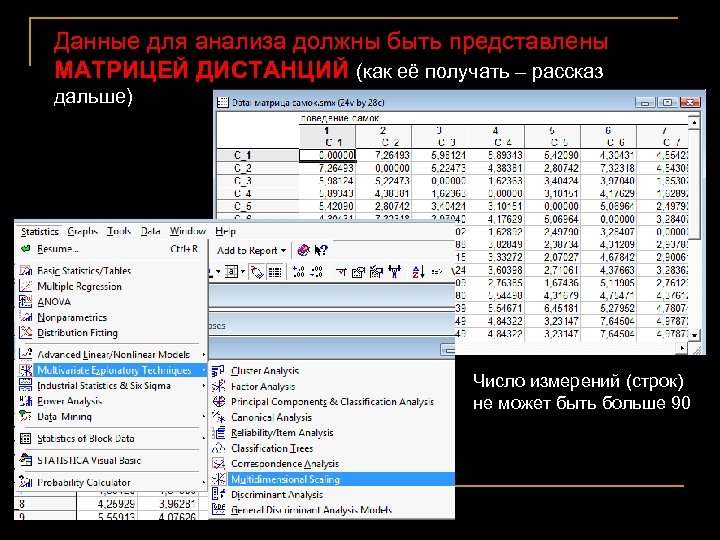This screenshot has height=540, width=720.
Task: Click the purple STATISTICA help book icon
Action: 304,250
